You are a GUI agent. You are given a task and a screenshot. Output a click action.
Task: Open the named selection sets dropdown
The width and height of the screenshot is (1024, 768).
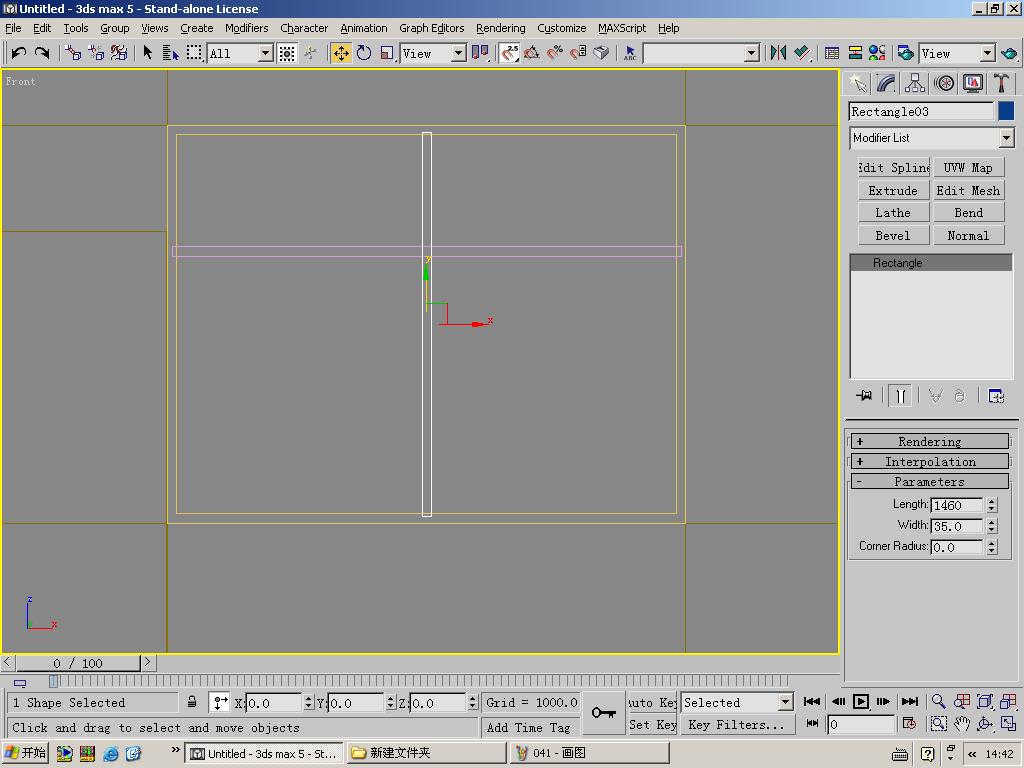coord(752,54)
